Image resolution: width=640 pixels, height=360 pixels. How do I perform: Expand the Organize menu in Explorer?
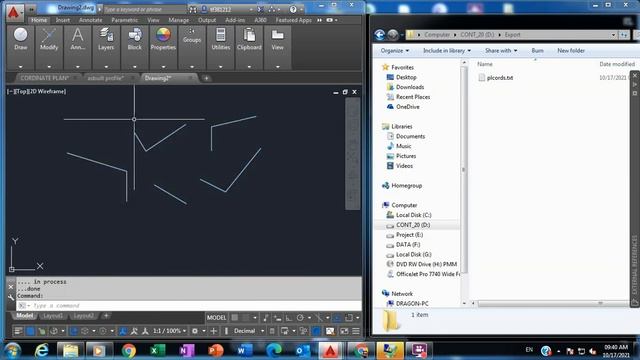tap(395, 51)
